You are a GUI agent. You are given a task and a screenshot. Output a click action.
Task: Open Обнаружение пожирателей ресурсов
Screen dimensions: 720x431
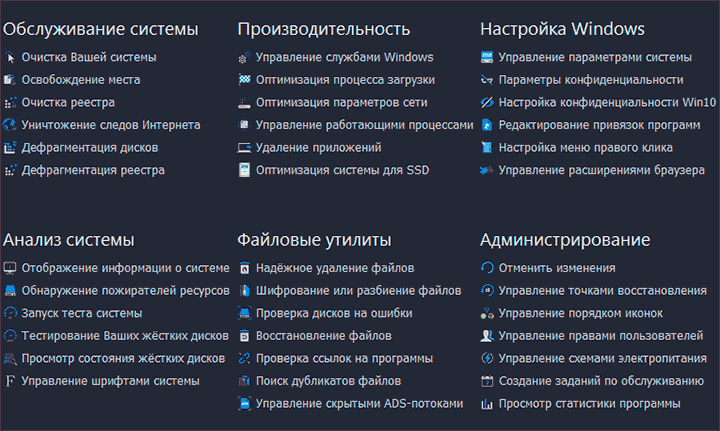pyautogui.click(x=125, y=291)
